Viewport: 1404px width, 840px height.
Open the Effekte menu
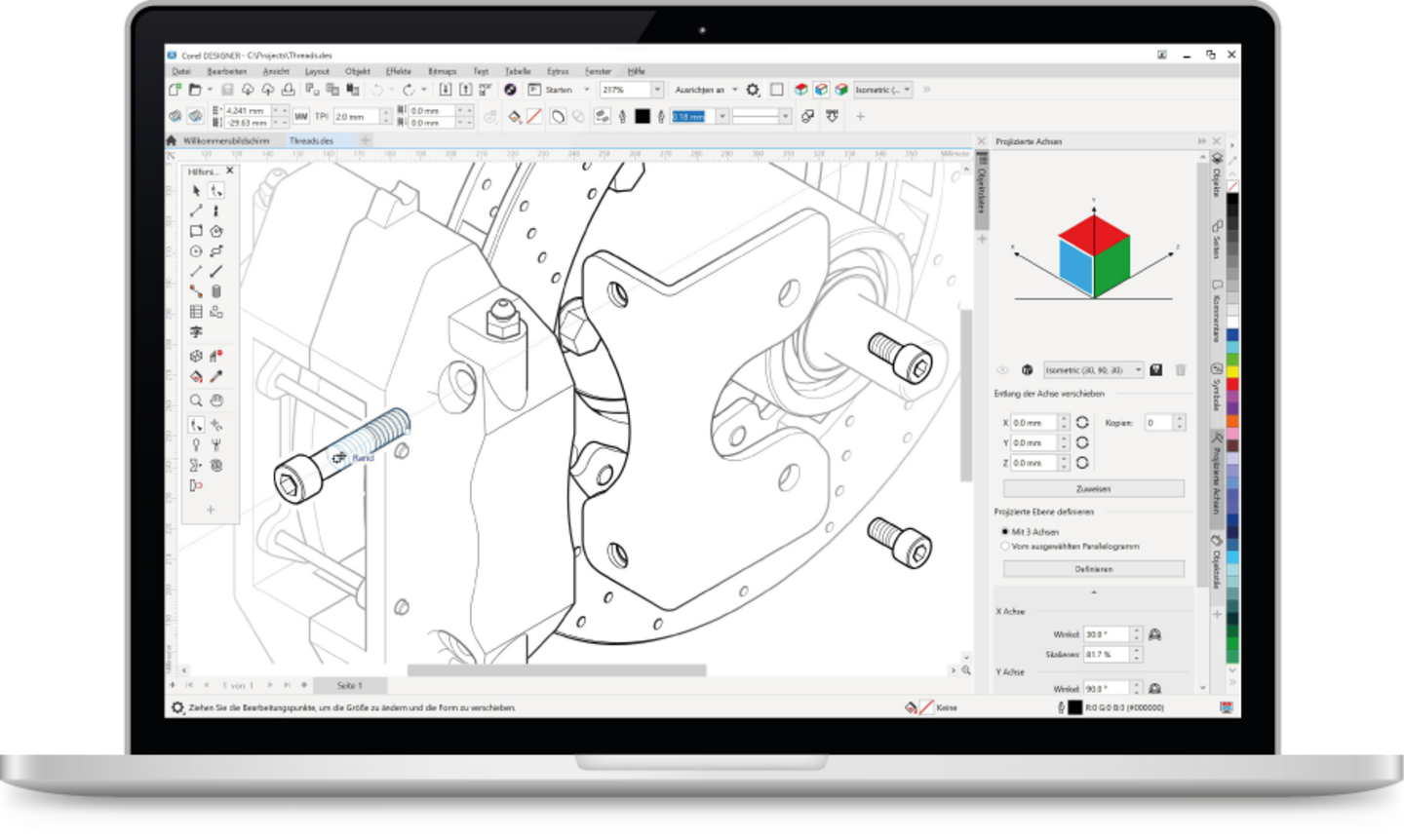coord(398,71)
